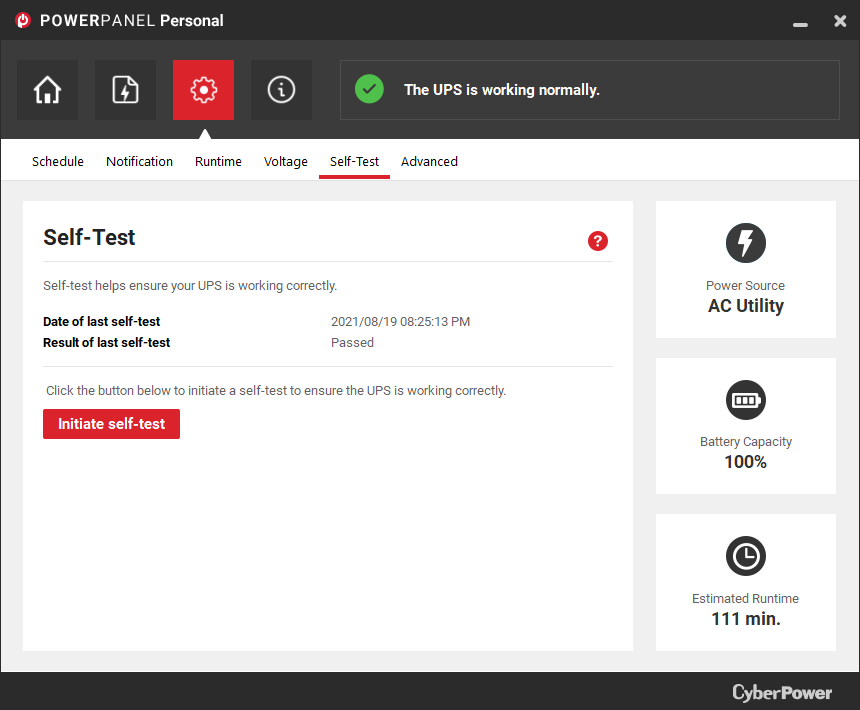This screenshot has height=710, width=860.
Task: Click the 'Power Source' label
Action: click(x=745, y=286)
